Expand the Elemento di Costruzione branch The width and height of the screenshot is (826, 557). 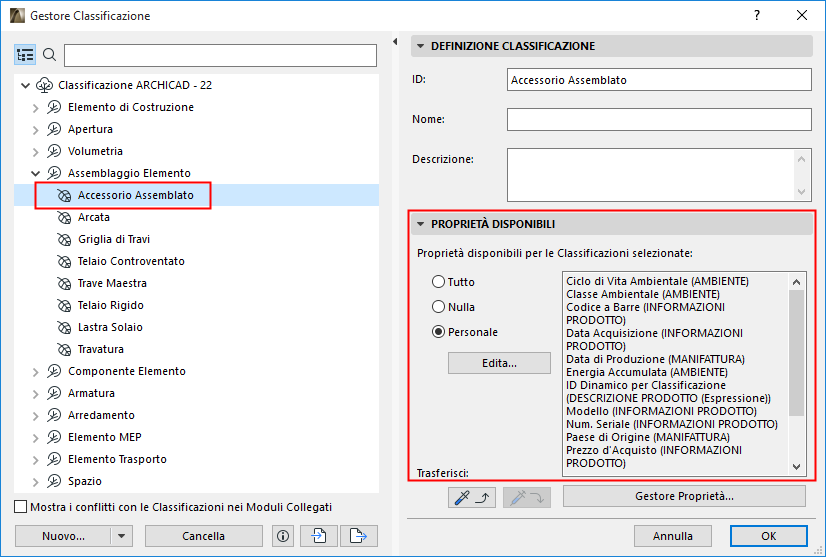(x=35, y=108)
